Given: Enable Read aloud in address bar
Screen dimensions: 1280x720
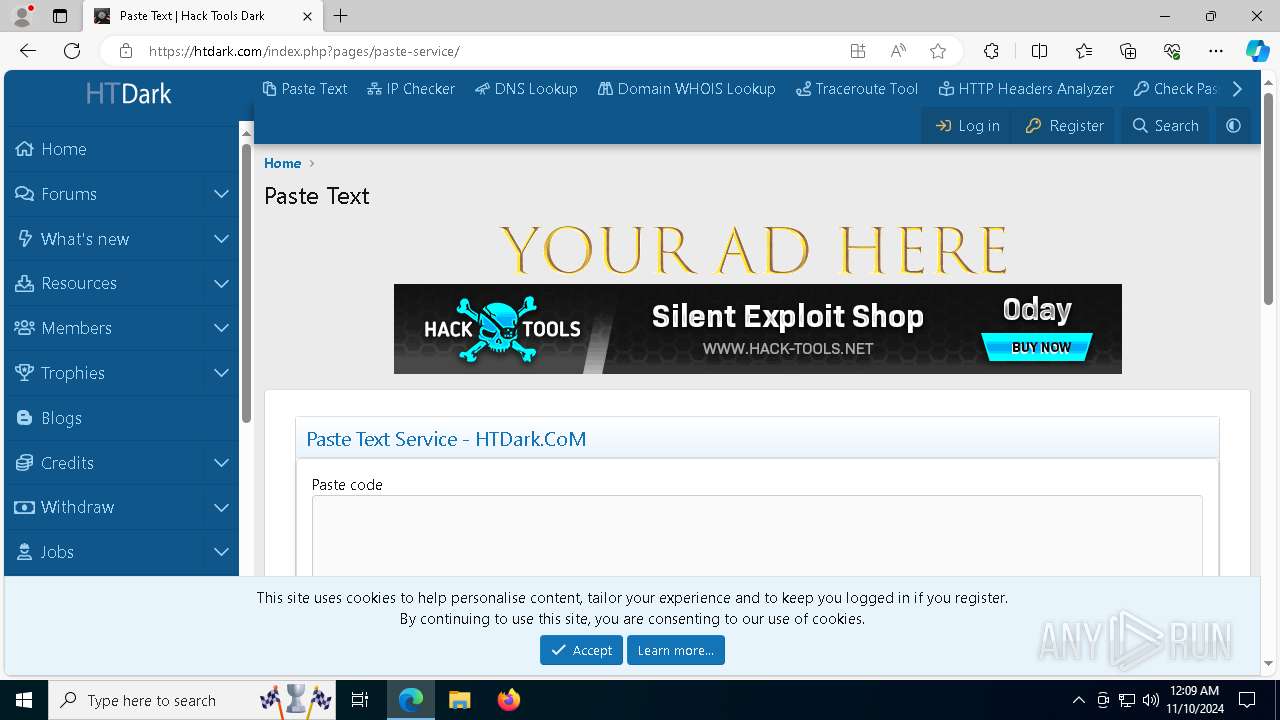Looking at the screenshot, I should tap(898, 51).
